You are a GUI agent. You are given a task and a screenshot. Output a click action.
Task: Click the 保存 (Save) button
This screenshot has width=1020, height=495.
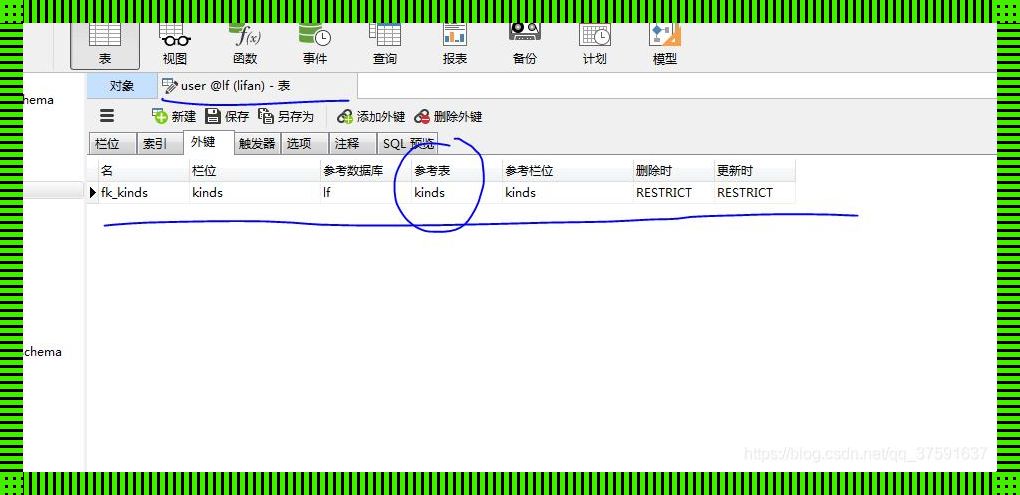(x=227, y=116)
